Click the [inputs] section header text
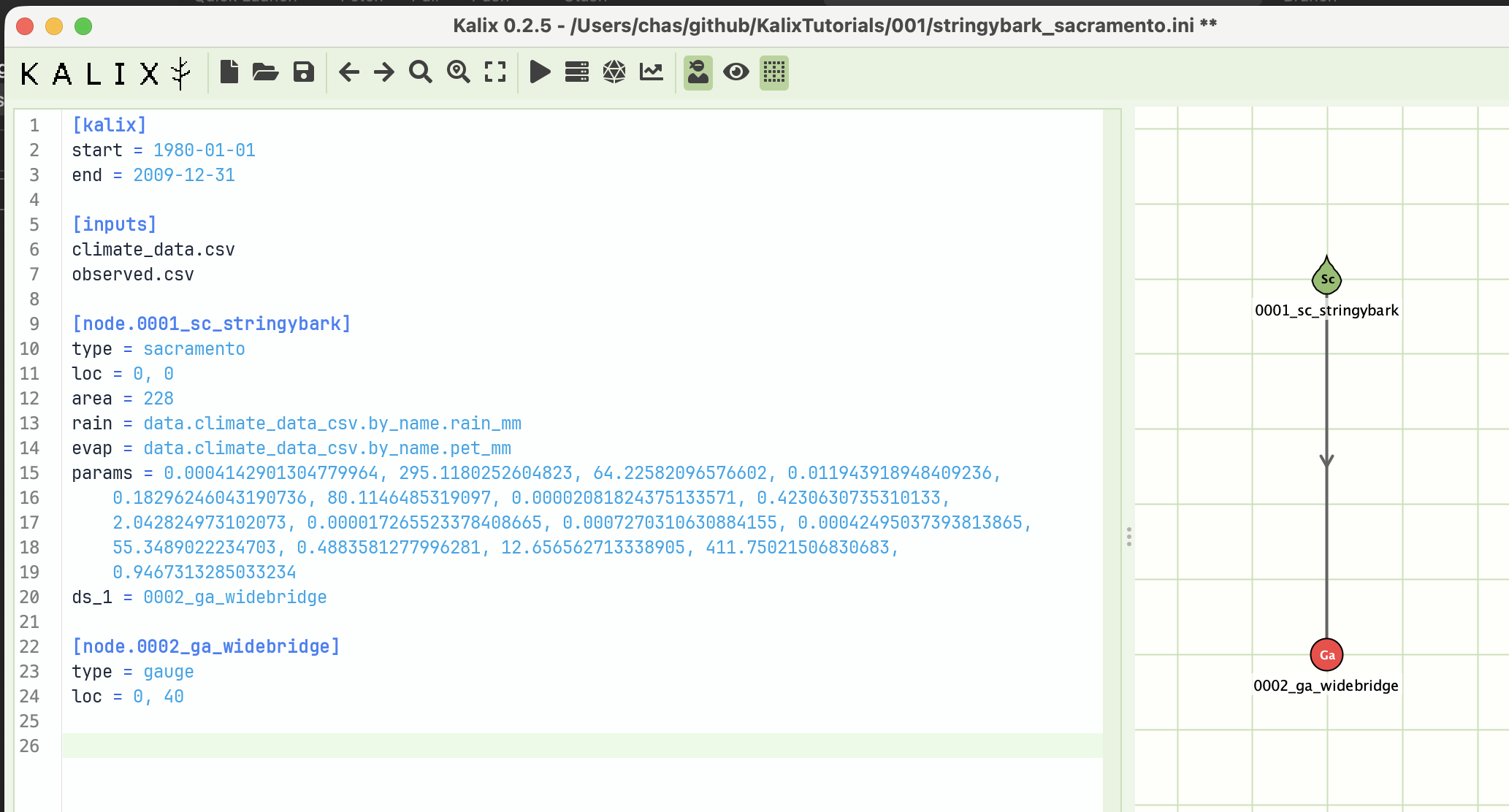The width and height of the screenshot is (1509, 812). click(x=115, y=224)
